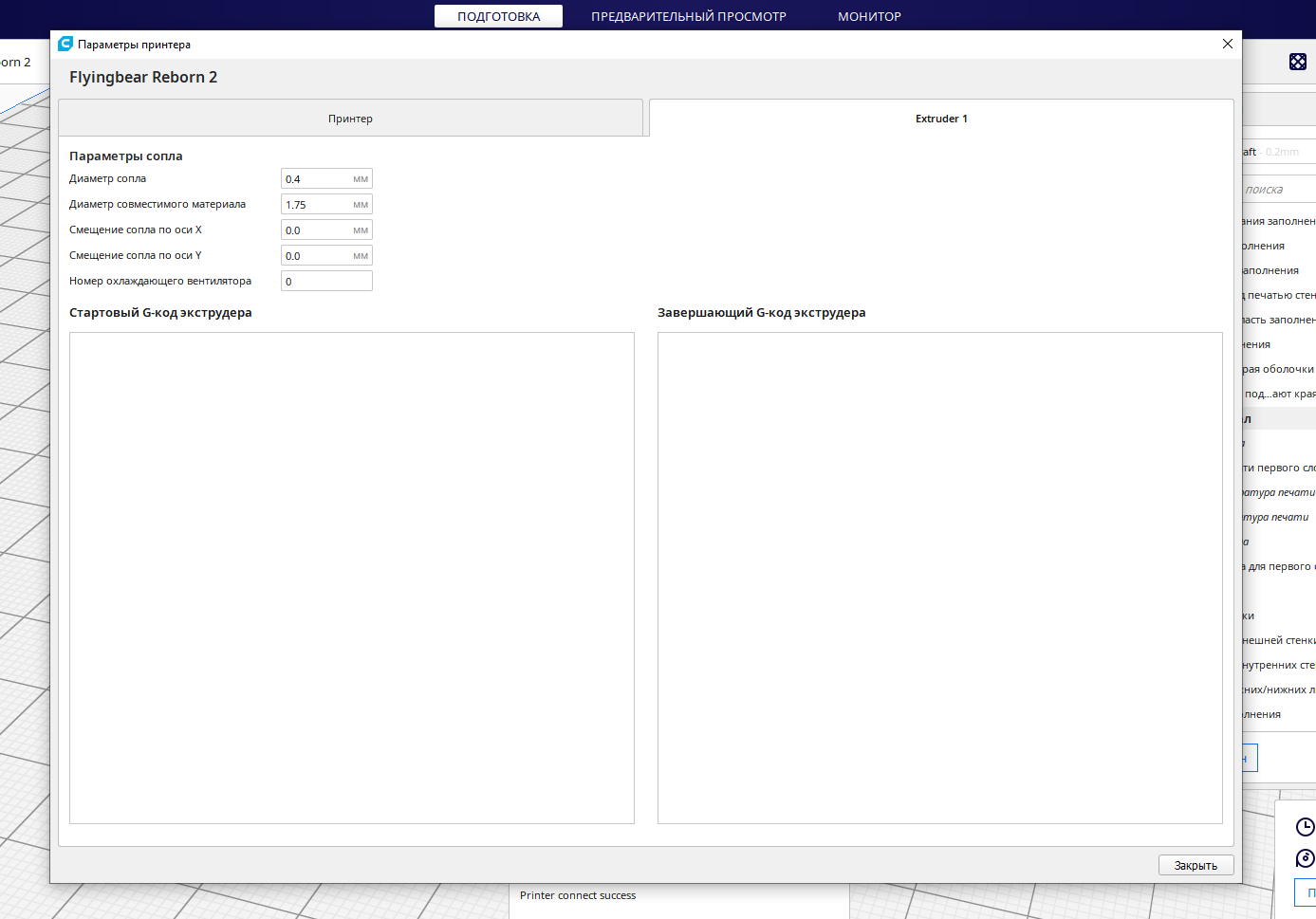Click the 'Номер охлаждающего вентилятора' label
The image size is (1316, 919).
click(160, 281)
